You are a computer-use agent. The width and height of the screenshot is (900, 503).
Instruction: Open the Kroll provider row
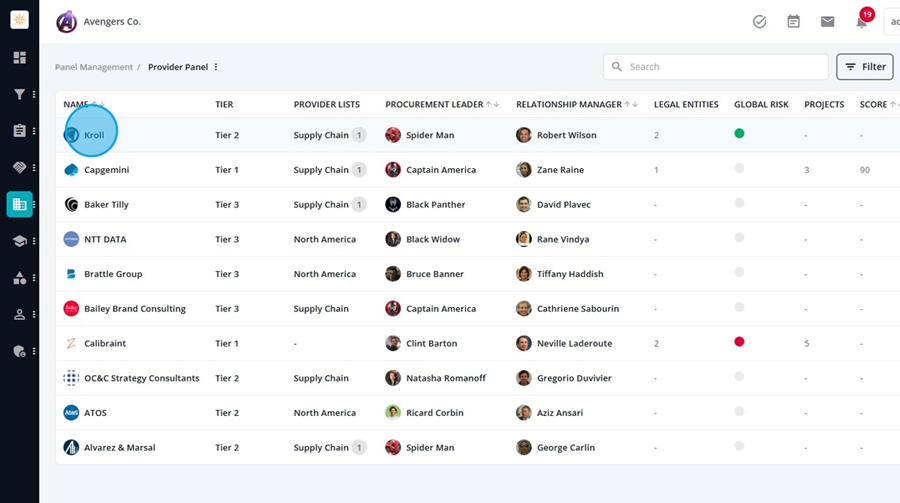[478, 135]
